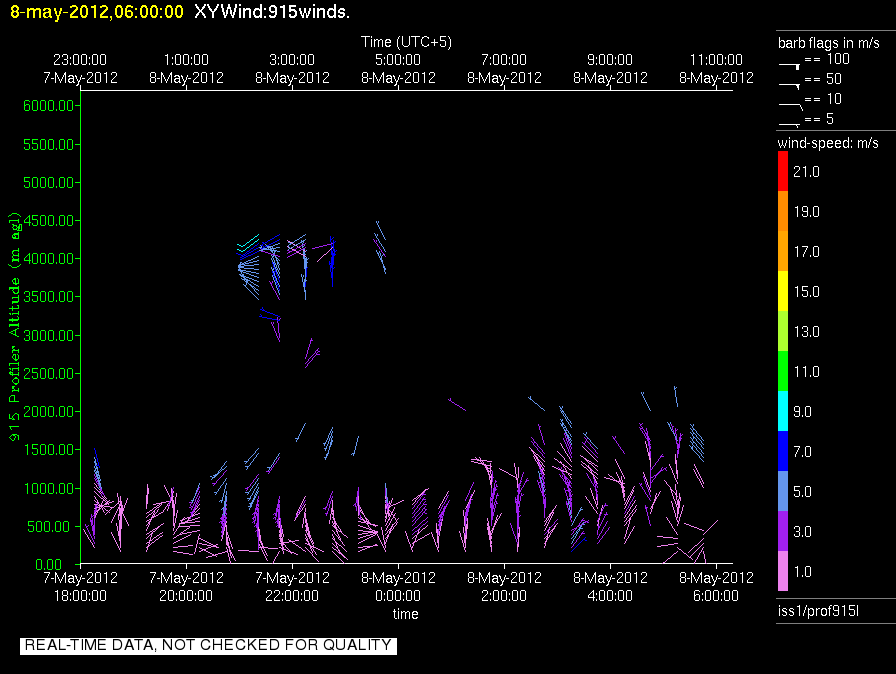
Task: Click the 50 m/s barb flag symbol
Action: point(789,86)
